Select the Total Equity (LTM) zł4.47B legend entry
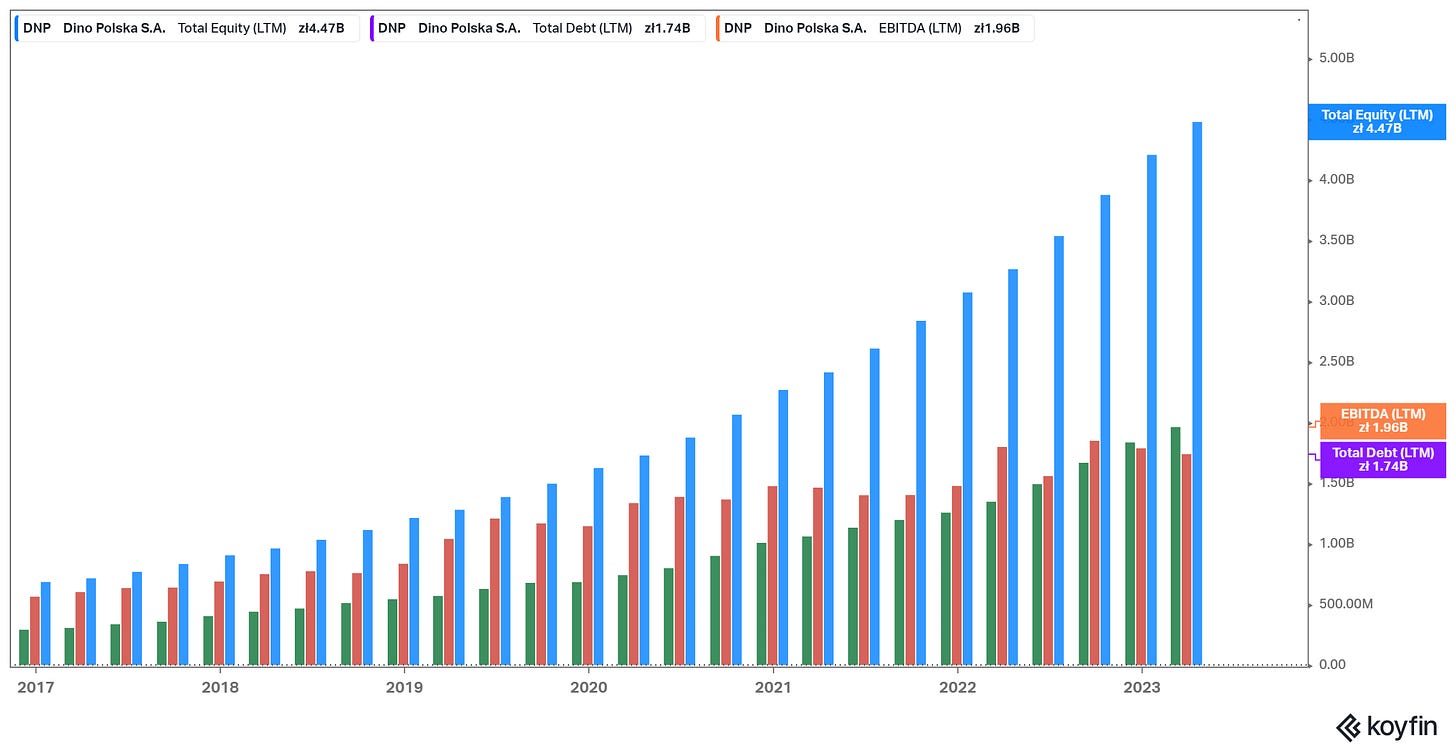The image size is (1456, 752). pos(187,28)
